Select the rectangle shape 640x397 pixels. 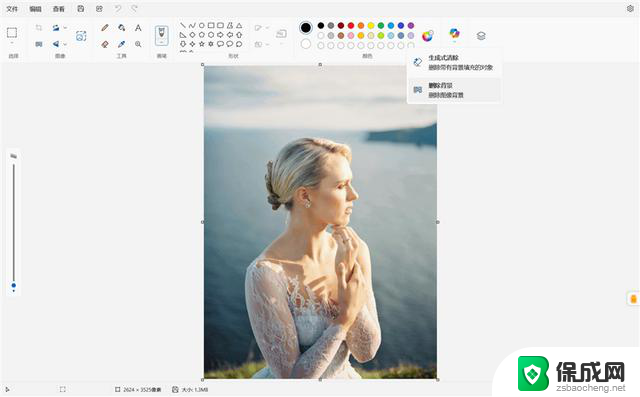211,25
